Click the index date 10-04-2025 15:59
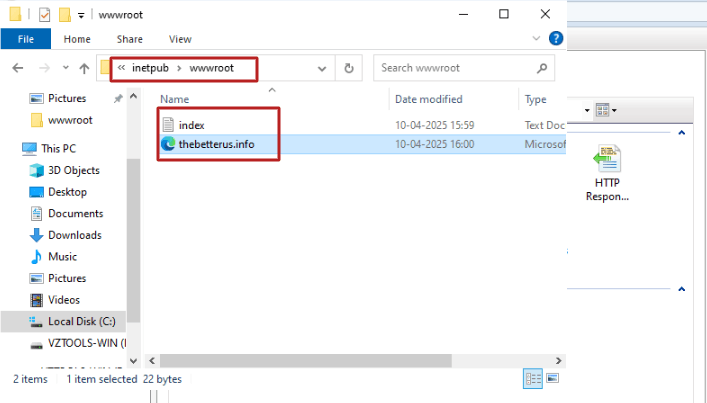Viewport: 707px width, 403px height. pos(435,125)
